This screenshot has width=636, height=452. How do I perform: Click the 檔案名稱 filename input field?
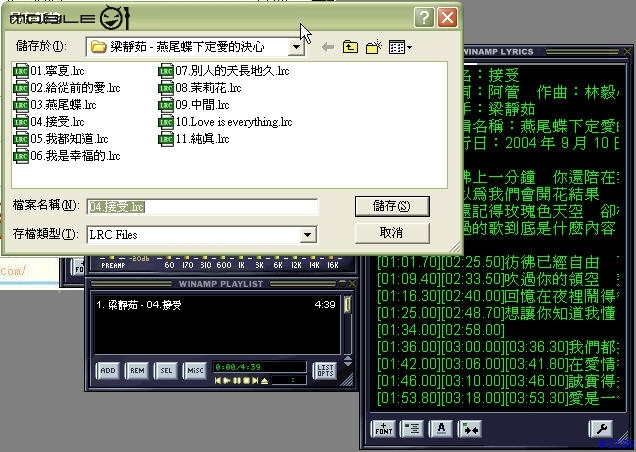202,207
